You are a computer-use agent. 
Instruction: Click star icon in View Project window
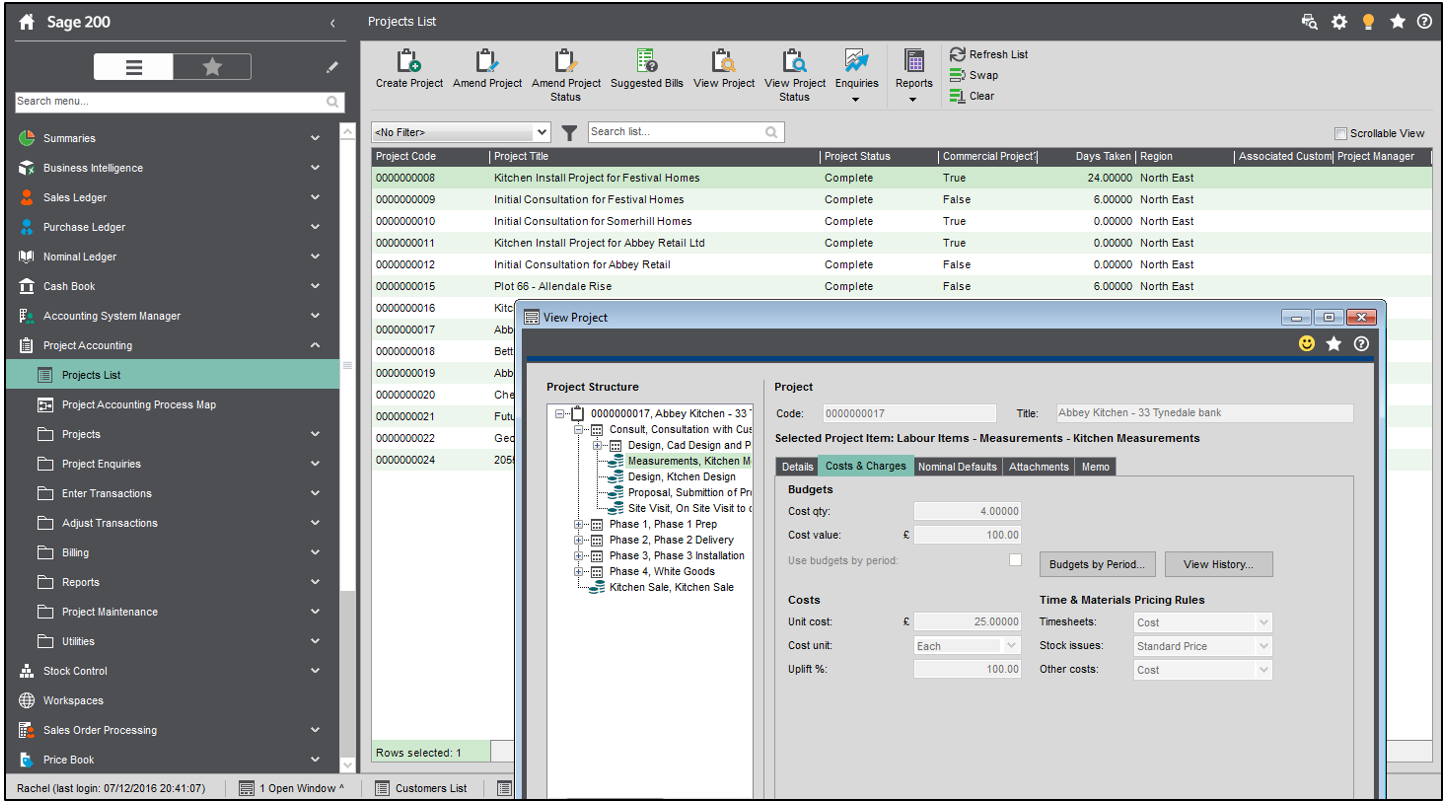click(1334, 344)
